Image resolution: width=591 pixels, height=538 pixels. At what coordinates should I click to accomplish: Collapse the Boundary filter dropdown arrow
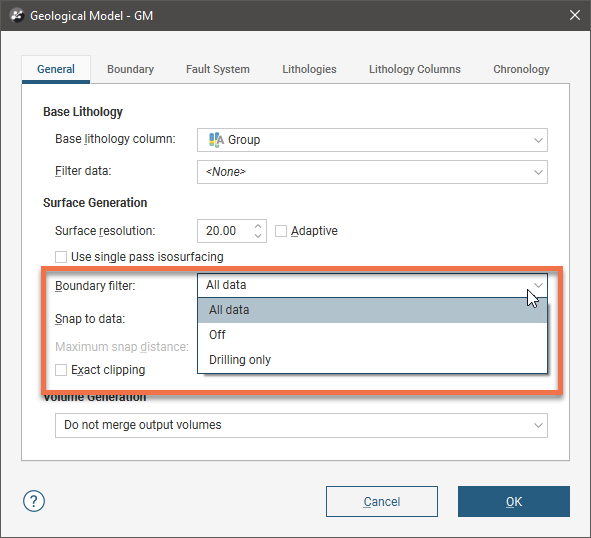[x=538, y=285]
